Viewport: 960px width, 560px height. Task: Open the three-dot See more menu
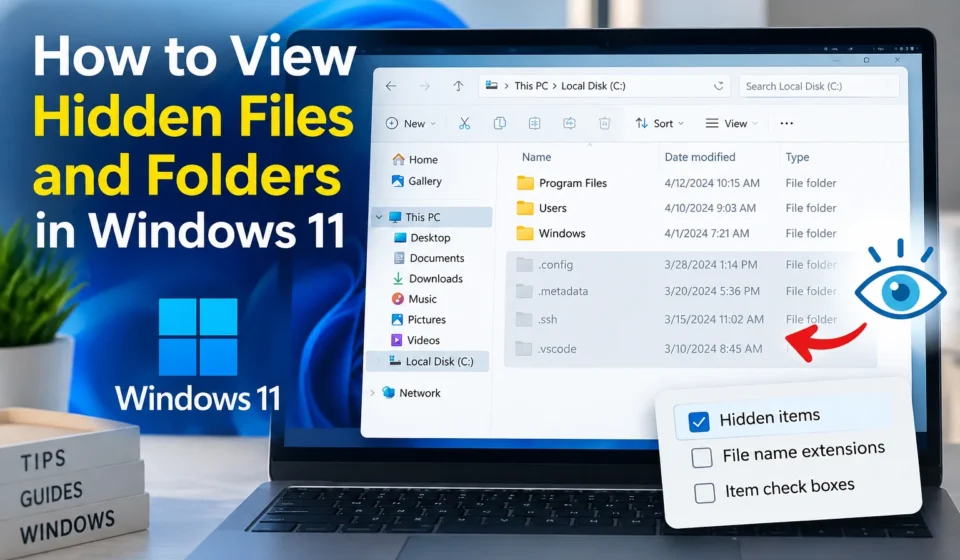coord(787,124)
